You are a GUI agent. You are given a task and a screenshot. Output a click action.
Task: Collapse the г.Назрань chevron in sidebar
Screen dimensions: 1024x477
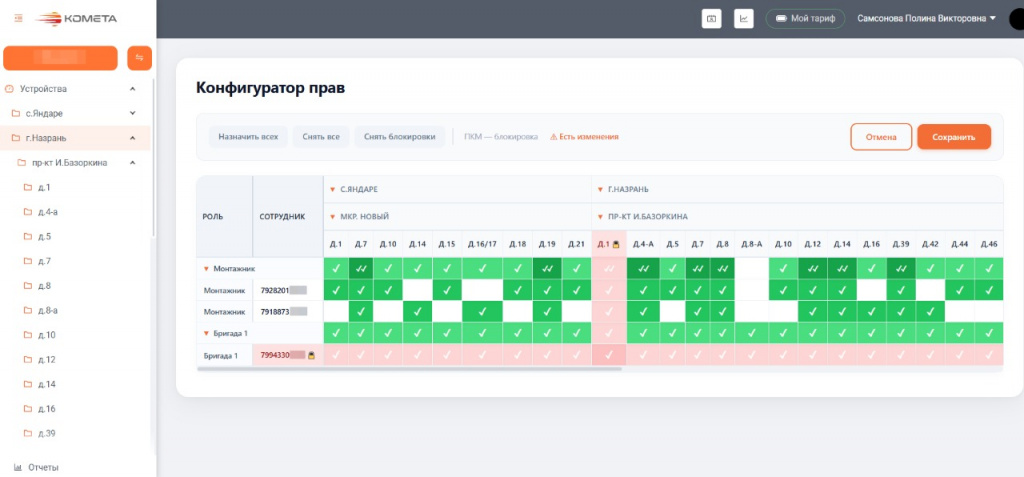[x=133, y=138]
